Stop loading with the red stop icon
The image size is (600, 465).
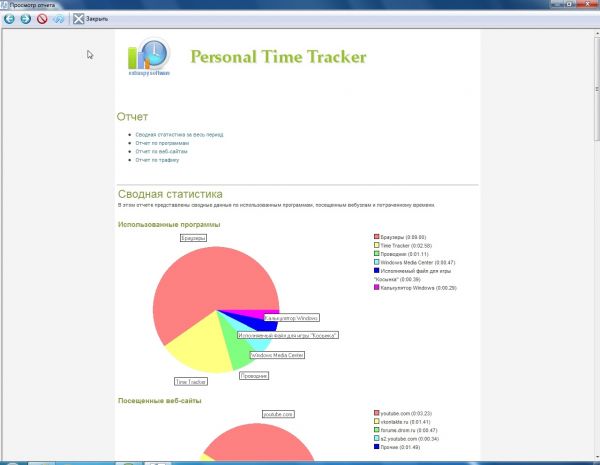pyautogui.click(x=42, y=18)
